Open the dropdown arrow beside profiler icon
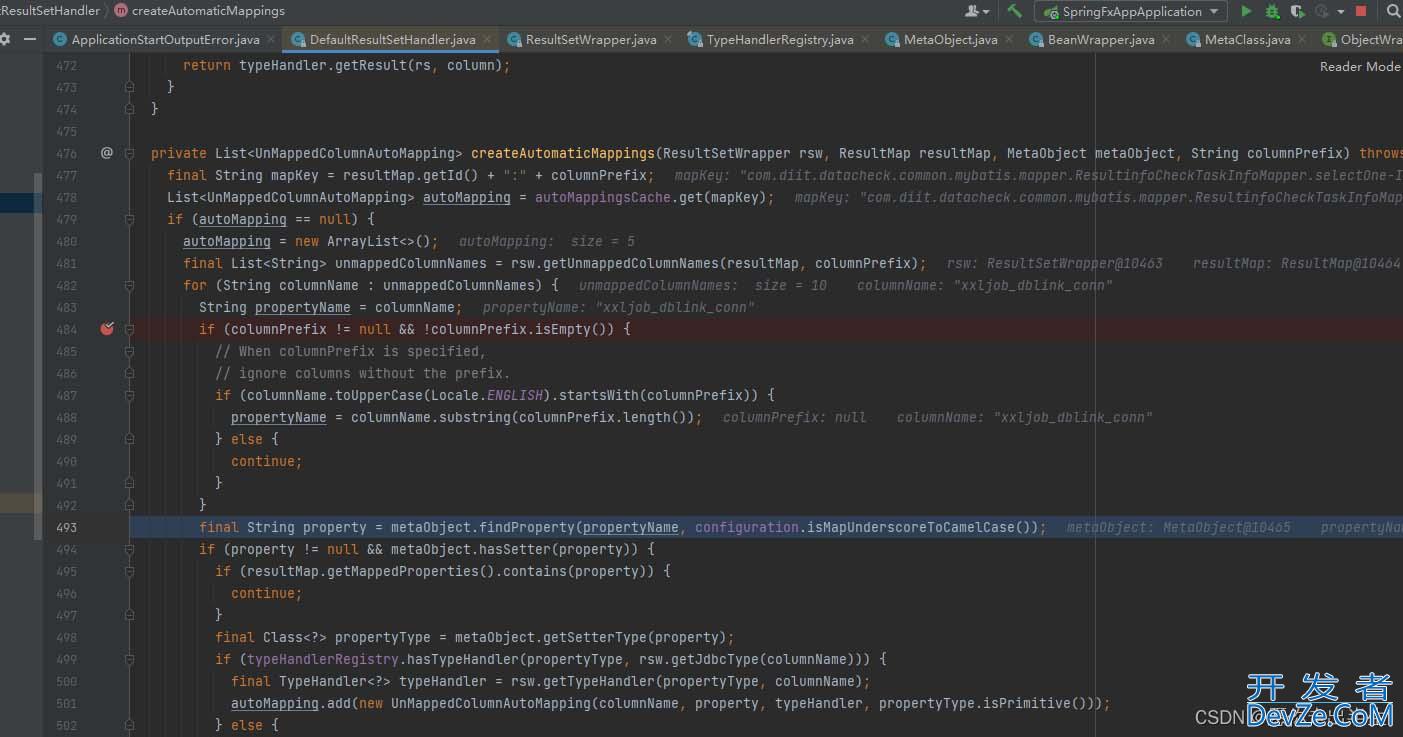 [1340, 12]
